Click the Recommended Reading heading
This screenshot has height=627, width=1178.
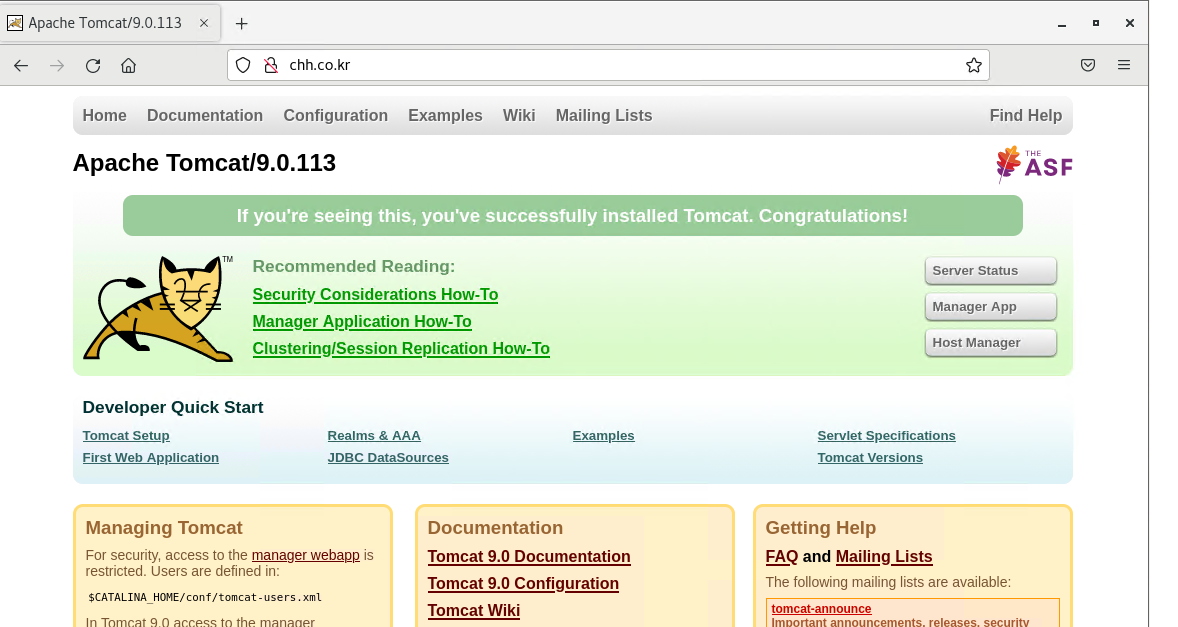pyautogui.click(x=354, y=267)
